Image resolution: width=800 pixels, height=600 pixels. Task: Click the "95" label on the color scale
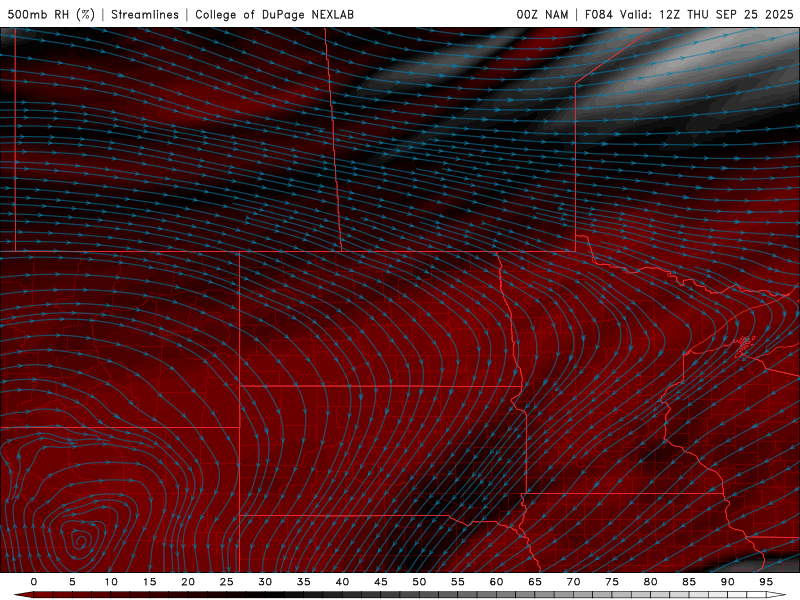766,582
